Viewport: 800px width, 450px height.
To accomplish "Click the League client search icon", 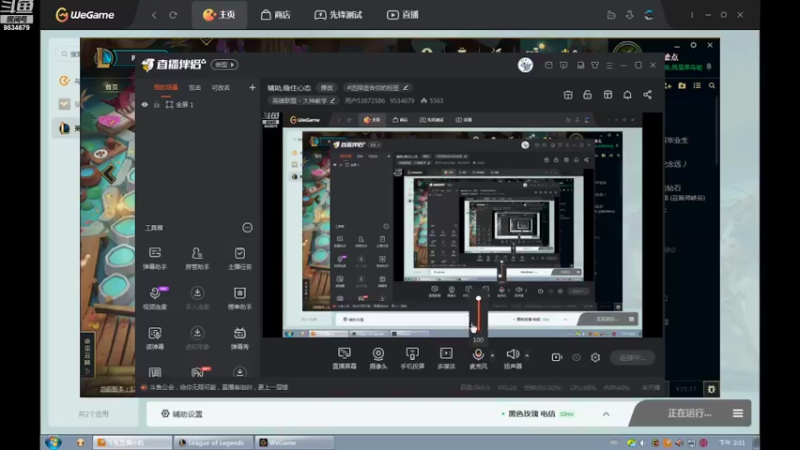I will point(712,86).
